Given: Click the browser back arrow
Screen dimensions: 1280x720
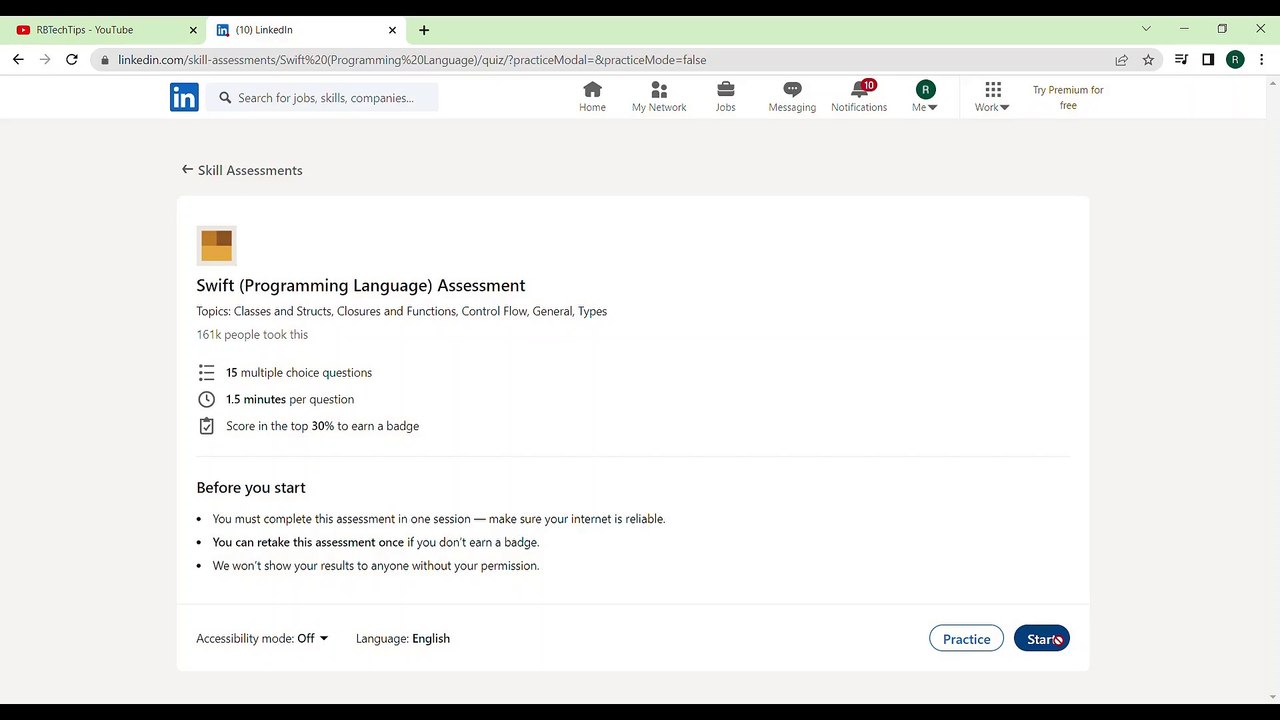Looking at the screenshot, I should click(x=18, y=60).
